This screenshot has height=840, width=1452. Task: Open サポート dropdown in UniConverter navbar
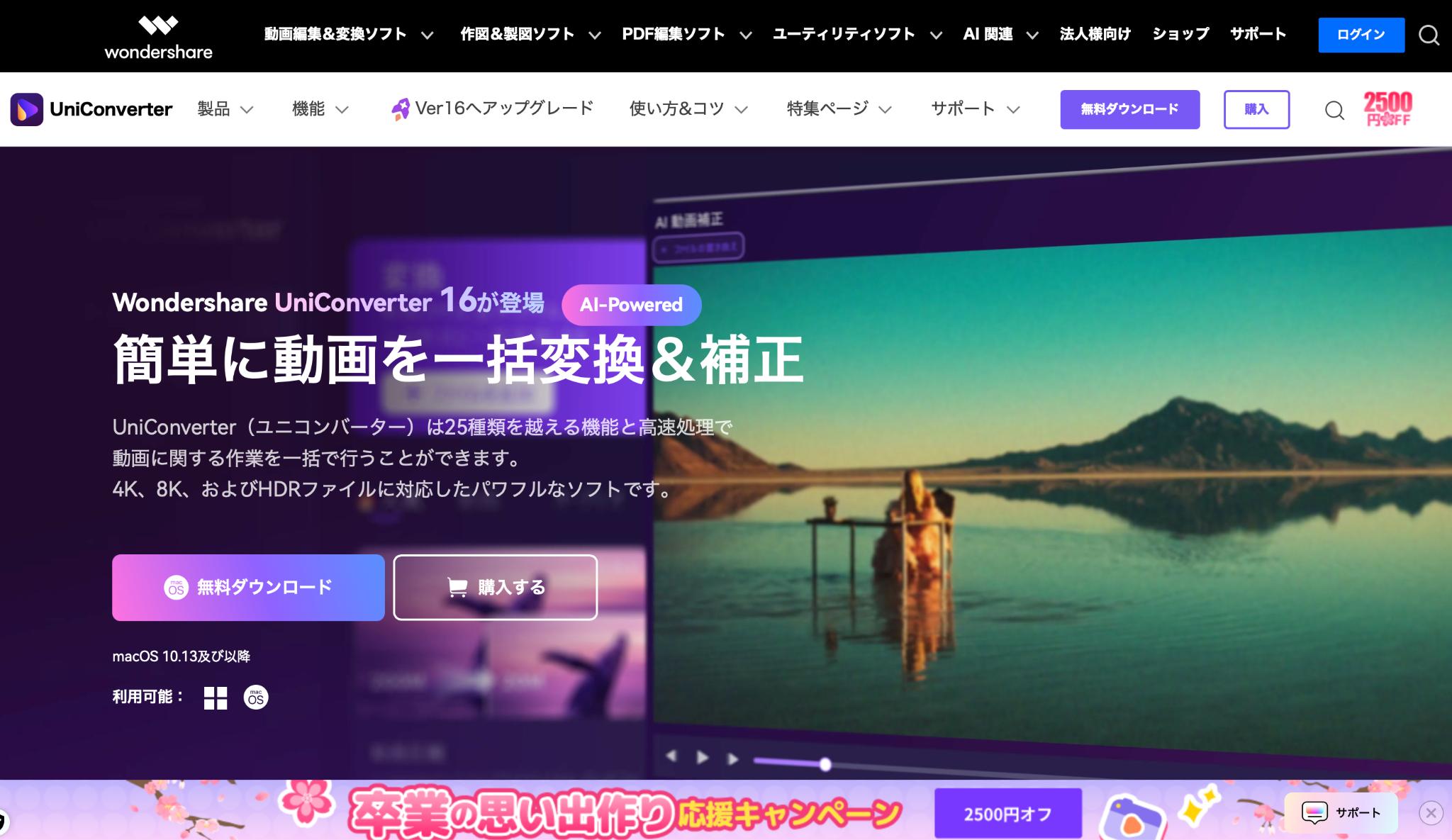(976, 109)
